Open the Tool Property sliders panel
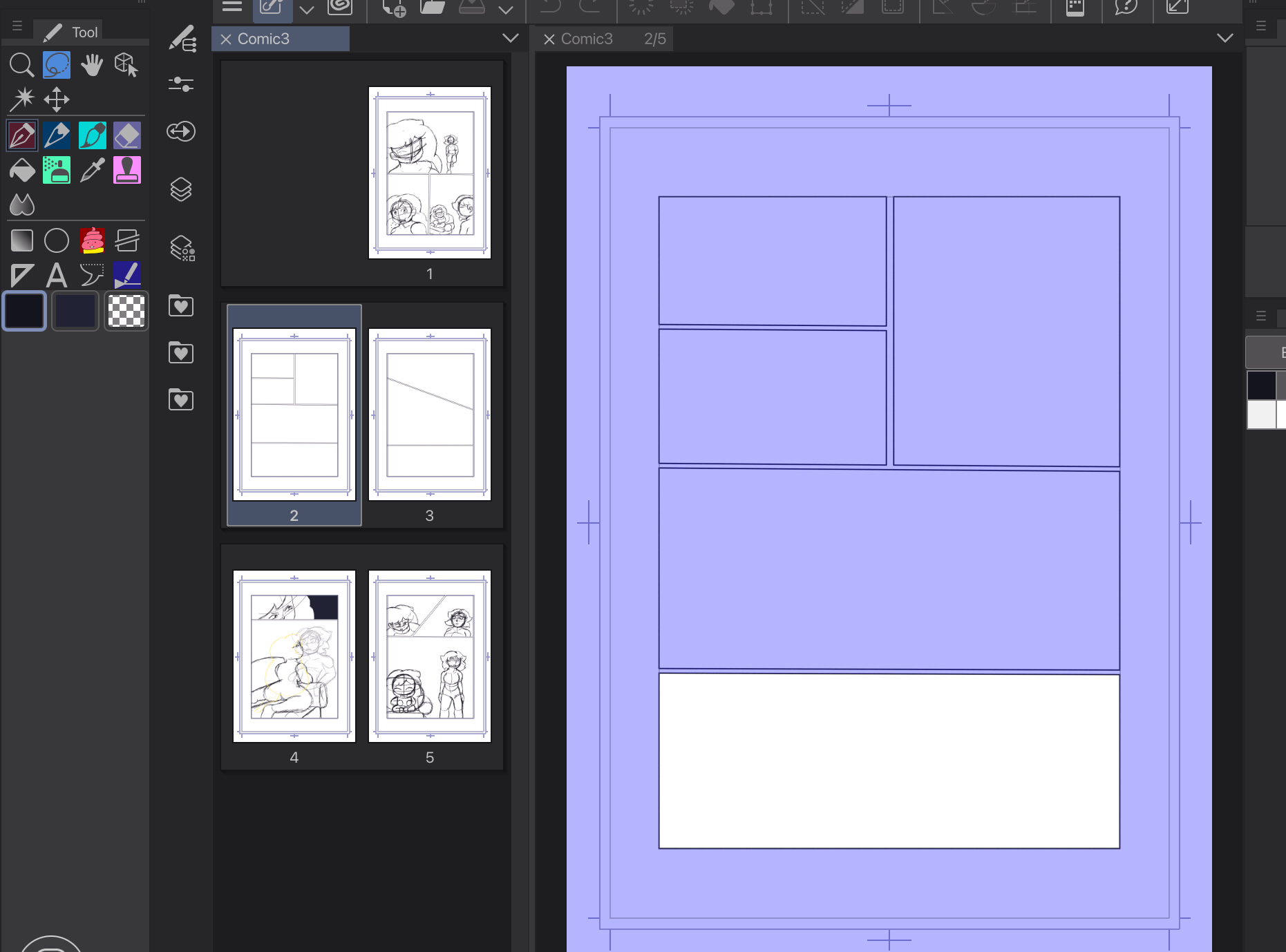The width and height of the screenshot is (1286, 952). tap(181, 84)
